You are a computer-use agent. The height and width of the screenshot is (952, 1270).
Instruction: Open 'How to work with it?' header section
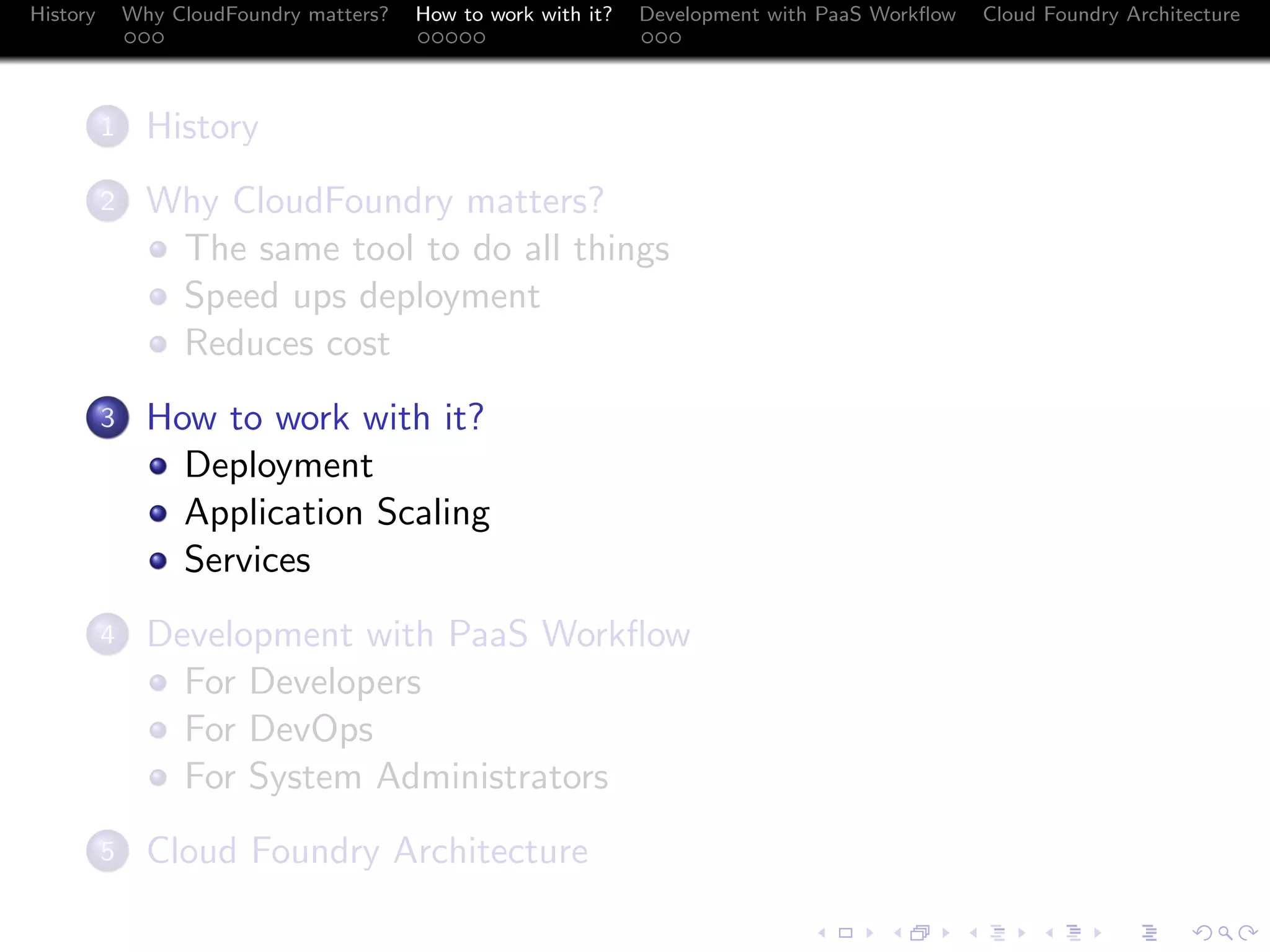514,14
